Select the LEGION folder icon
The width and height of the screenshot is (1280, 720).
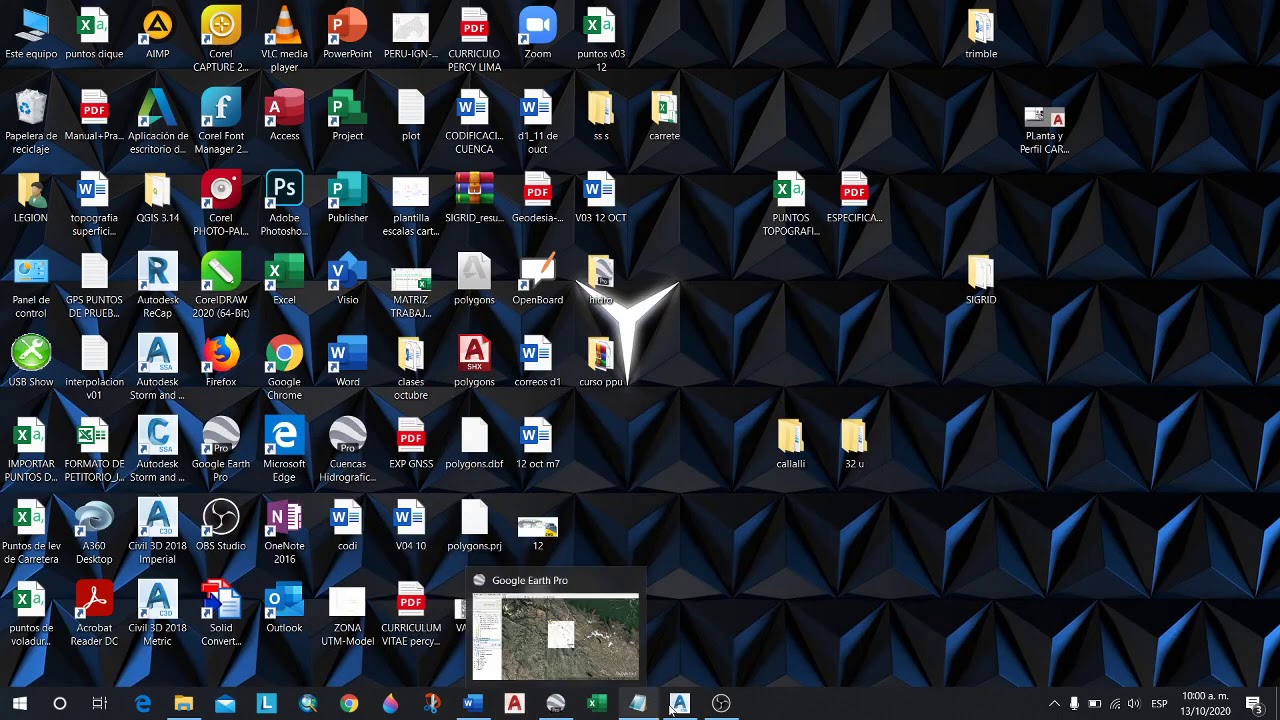coord(31,199)
